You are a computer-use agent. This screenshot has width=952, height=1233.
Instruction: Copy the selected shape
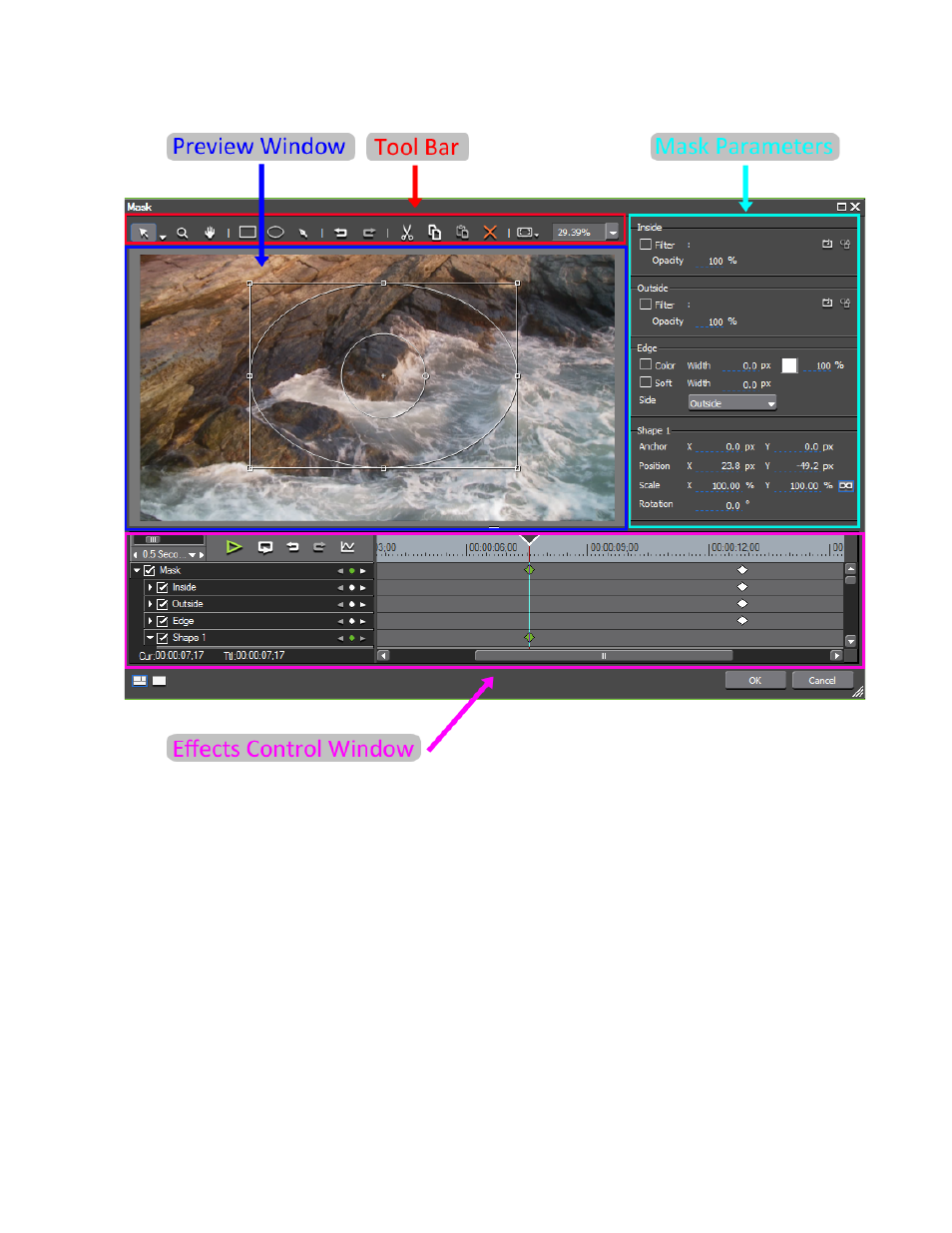[x=434, y=233]
